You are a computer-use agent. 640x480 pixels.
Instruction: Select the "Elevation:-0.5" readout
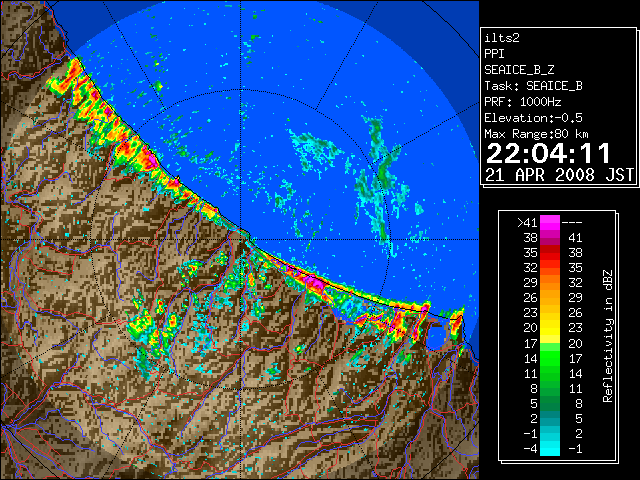(x=533, y=118)
